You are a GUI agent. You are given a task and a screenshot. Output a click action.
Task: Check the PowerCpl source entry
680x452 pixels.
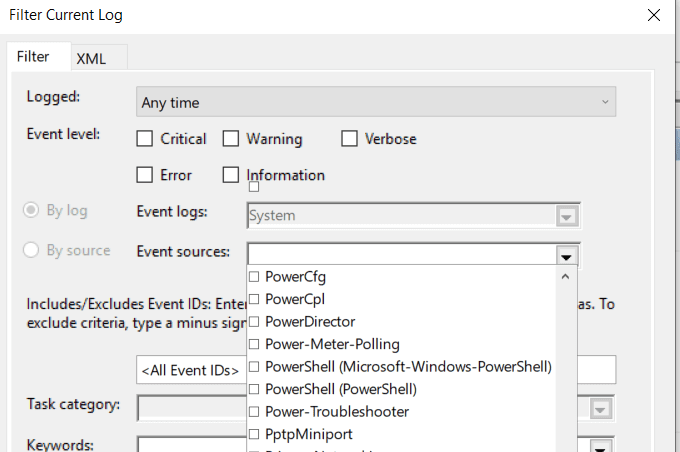pos(254,299)
